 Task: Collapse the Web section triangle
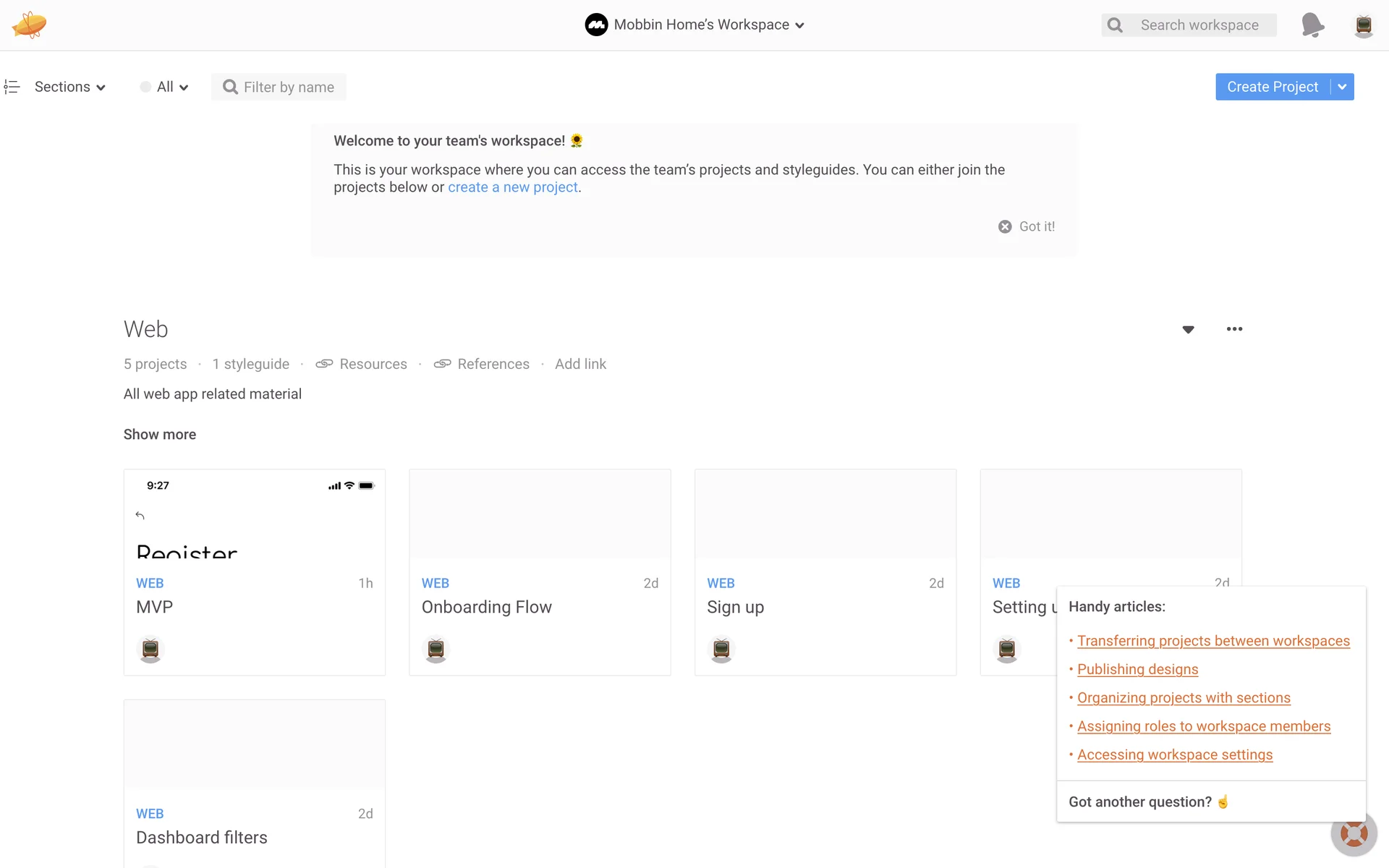click(x=1188, y=330)
